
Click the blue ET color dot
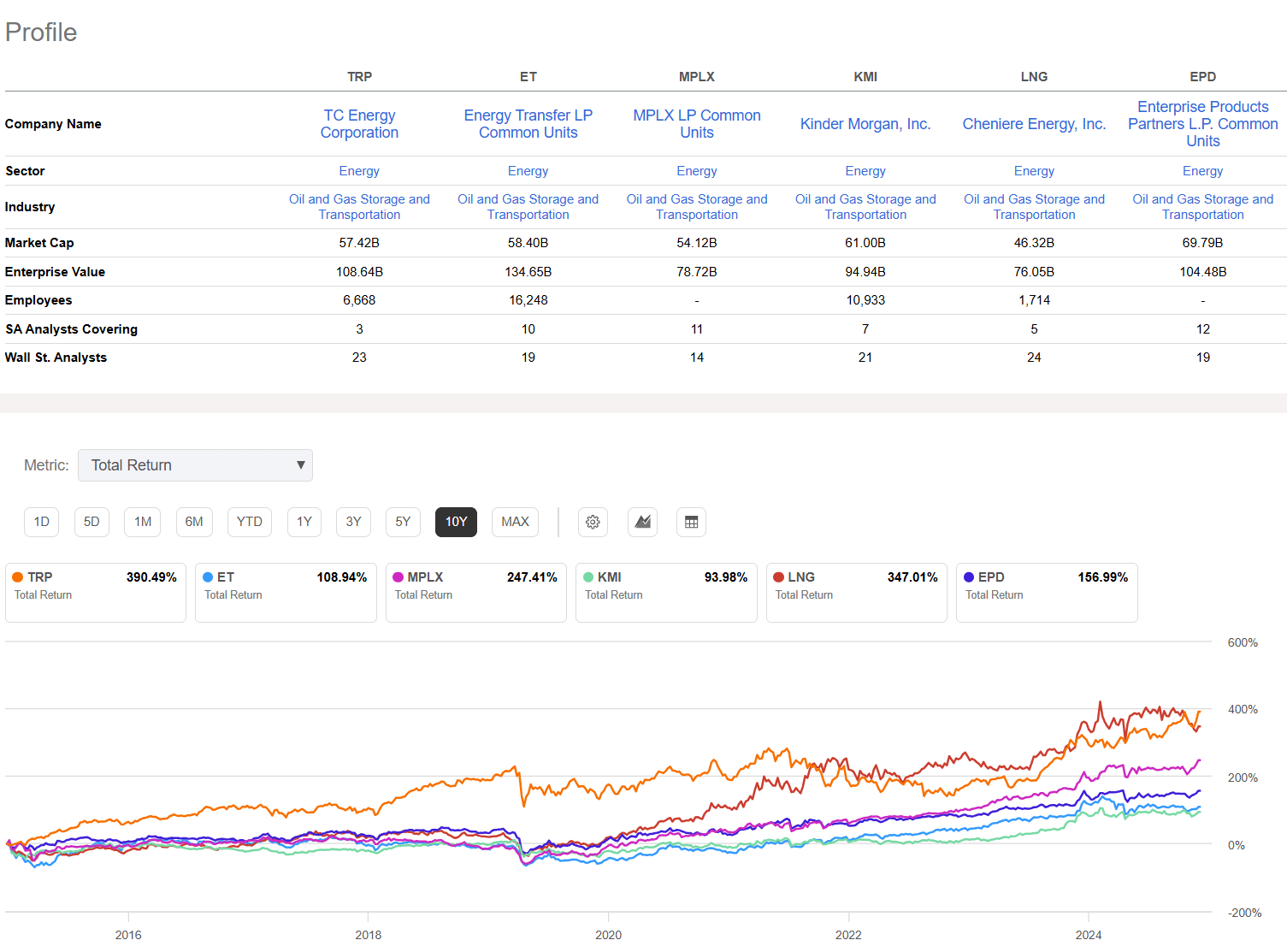[208, 577]
